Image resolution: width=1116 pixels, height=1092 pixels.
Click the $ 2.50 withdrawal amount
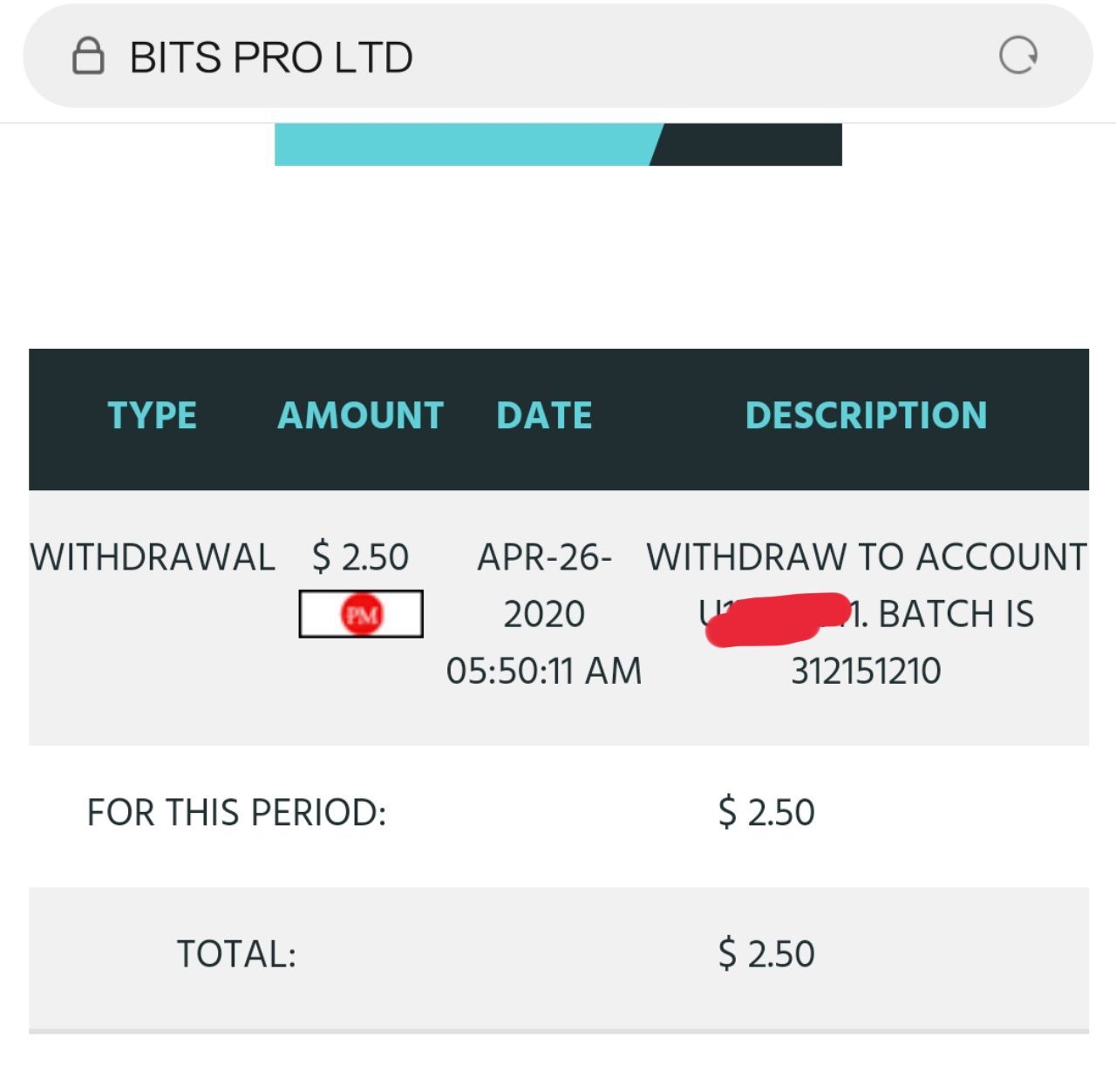point(360,557)
